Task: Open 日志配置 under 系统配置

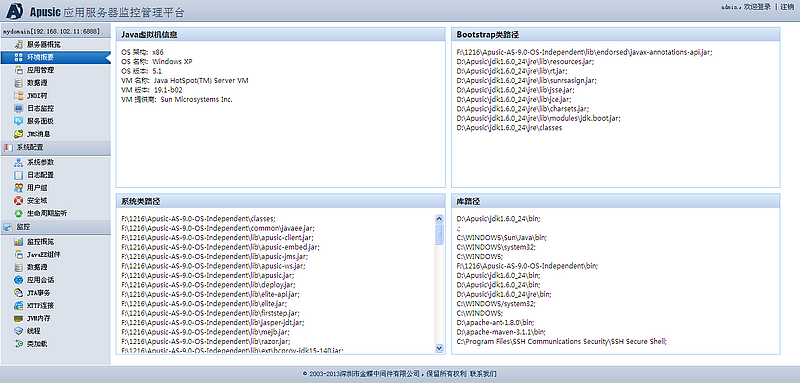Action: pyautogui.click(x=40, y=175)
